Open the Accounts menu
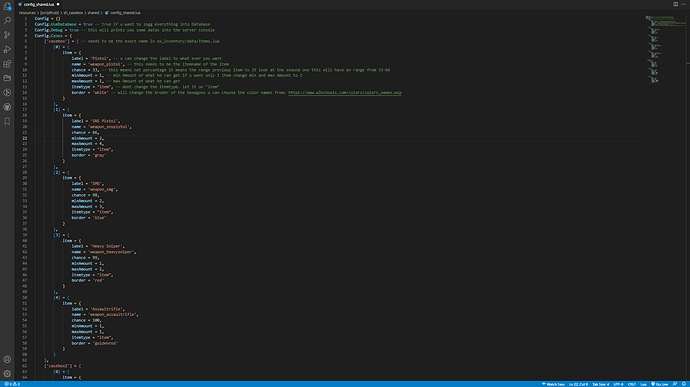The image size is (690, 387). [x=7, y=359]
